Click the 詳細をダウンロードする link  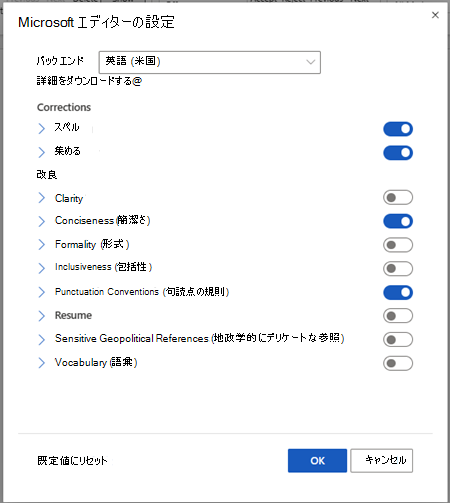(x=89, y=81)
